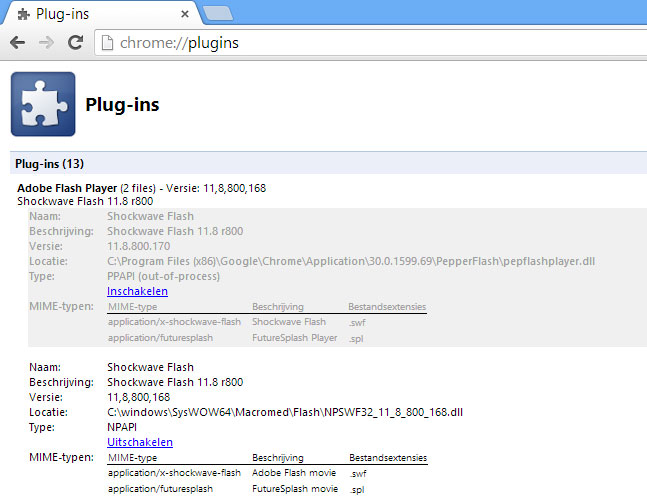The image size is (647, 504).
Task: Click the Adobe Flash movie description cell
Action: (x=294, y=473)
